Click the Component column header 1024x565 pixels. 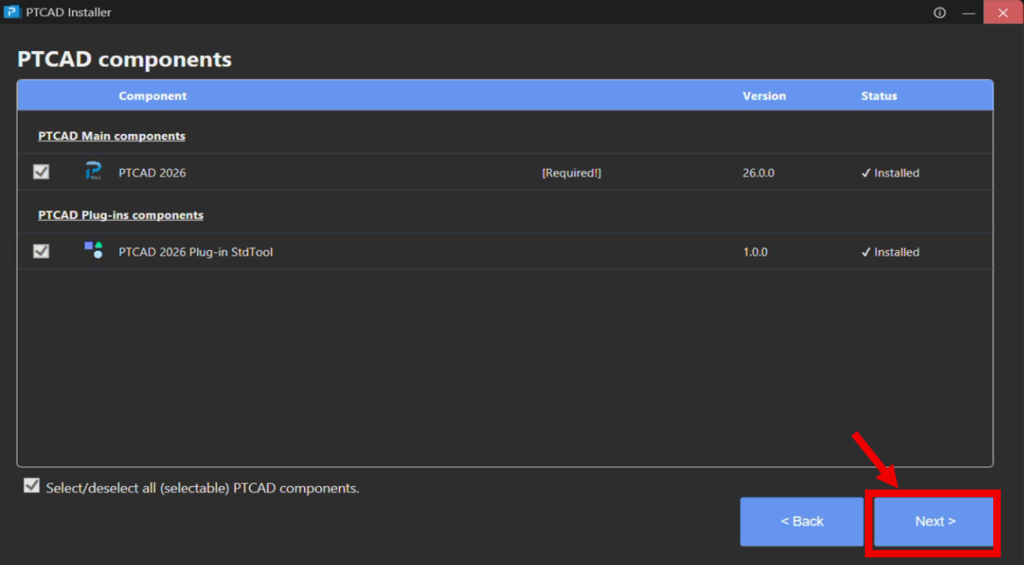(152, 96)
